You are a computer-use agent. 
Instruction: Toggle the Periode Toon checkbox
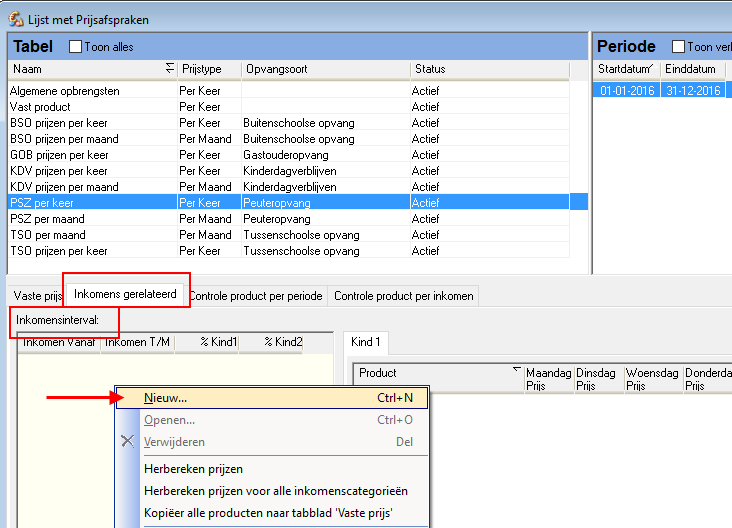coord(680,47)
